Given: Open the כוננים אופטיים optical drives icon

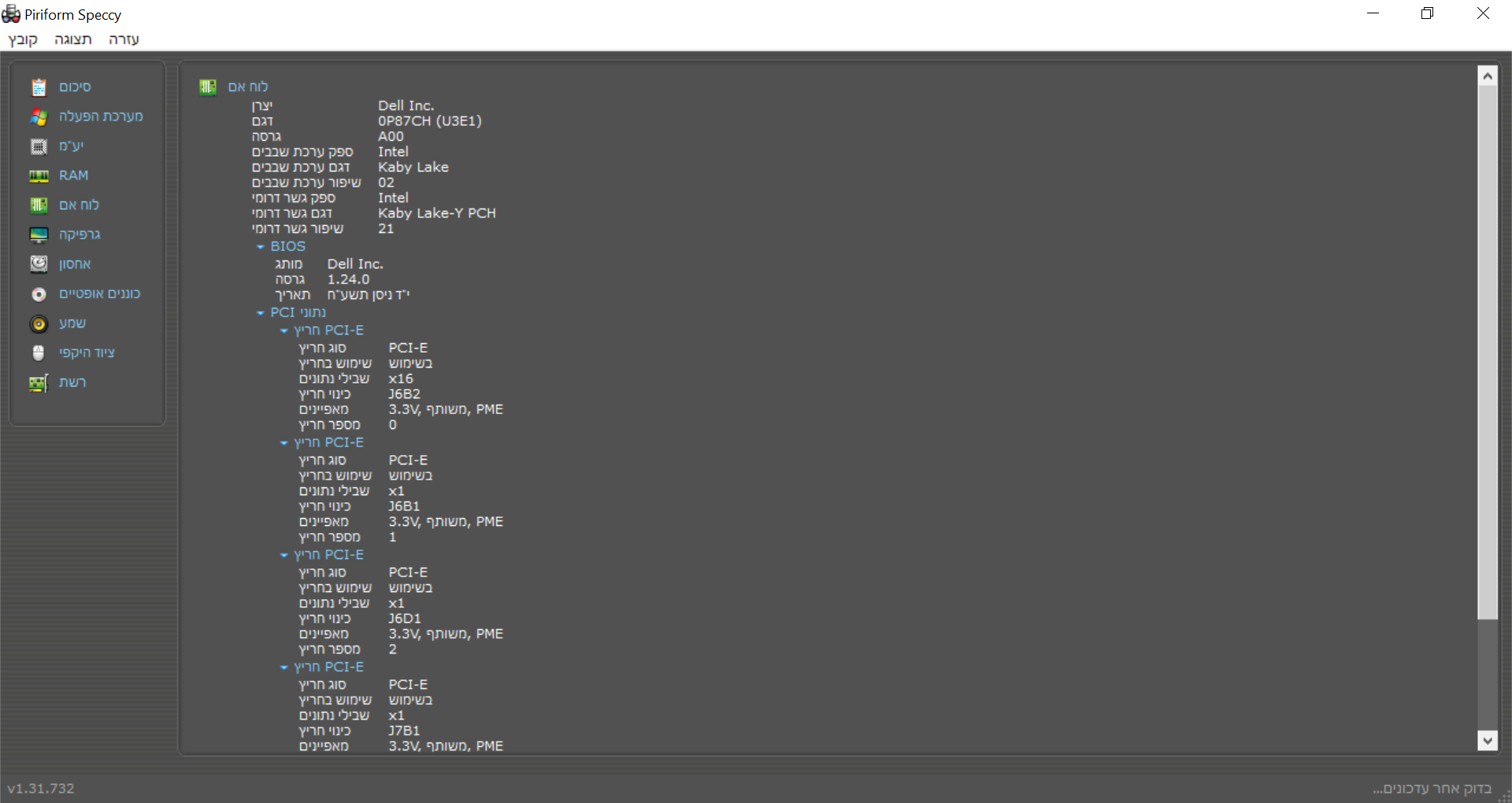Looking at the screenshot, I should coord(39,294).
